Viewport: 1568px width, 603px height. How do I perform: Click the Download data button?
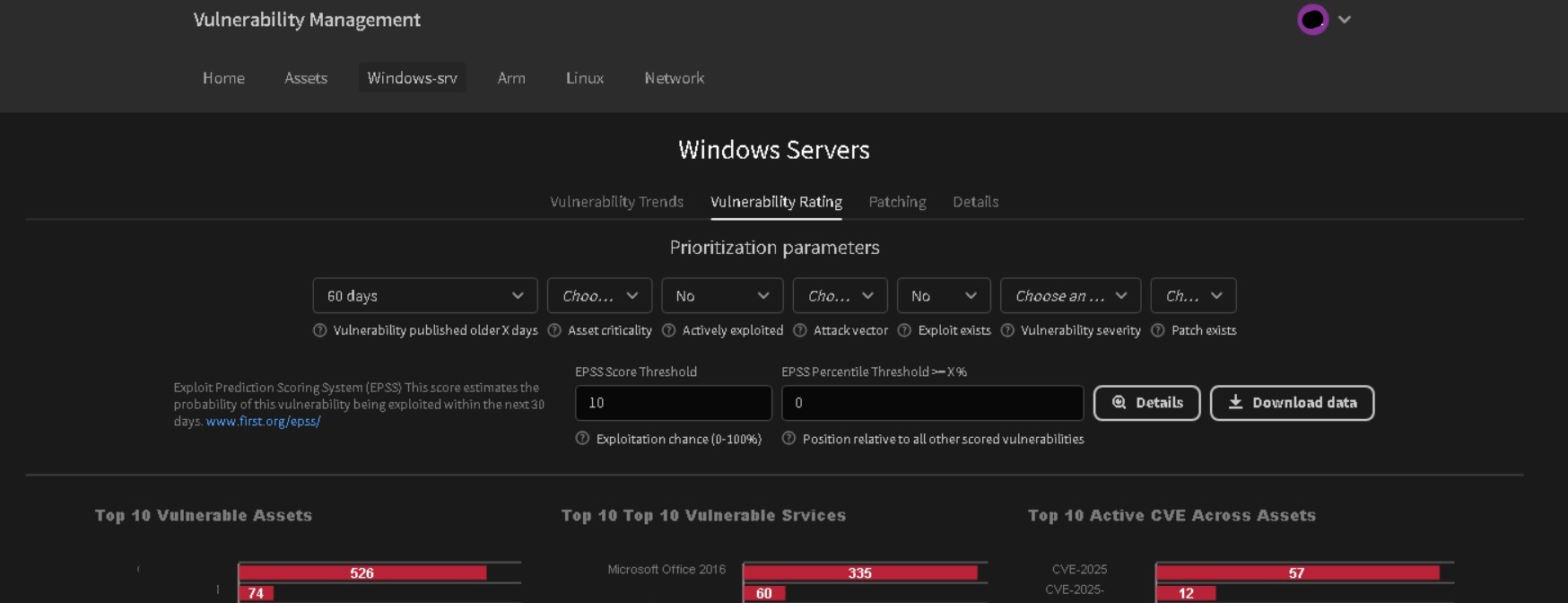click(x=1292, y=403)
